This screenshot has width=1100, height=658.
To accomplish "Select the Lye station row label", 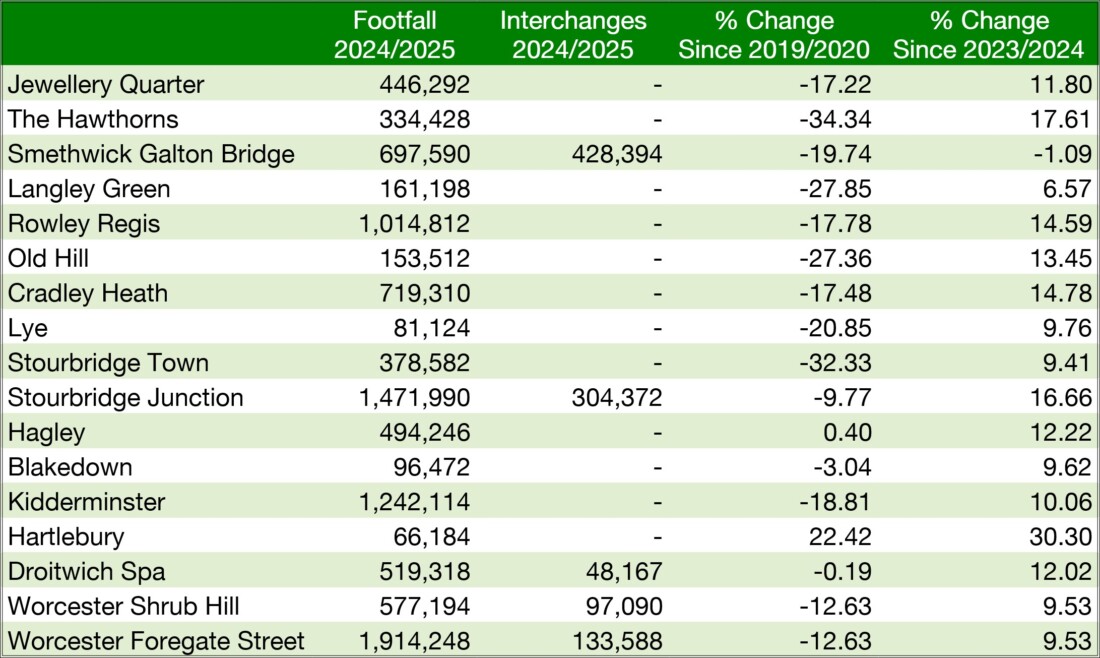I will pos(27,328).
